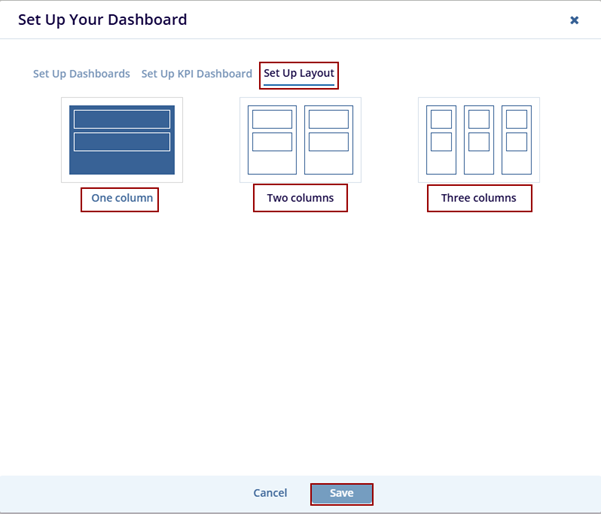601x514 pixels.
Task: Click leftmost column in three-column layout preview
Action: click(x=441, y=140)
